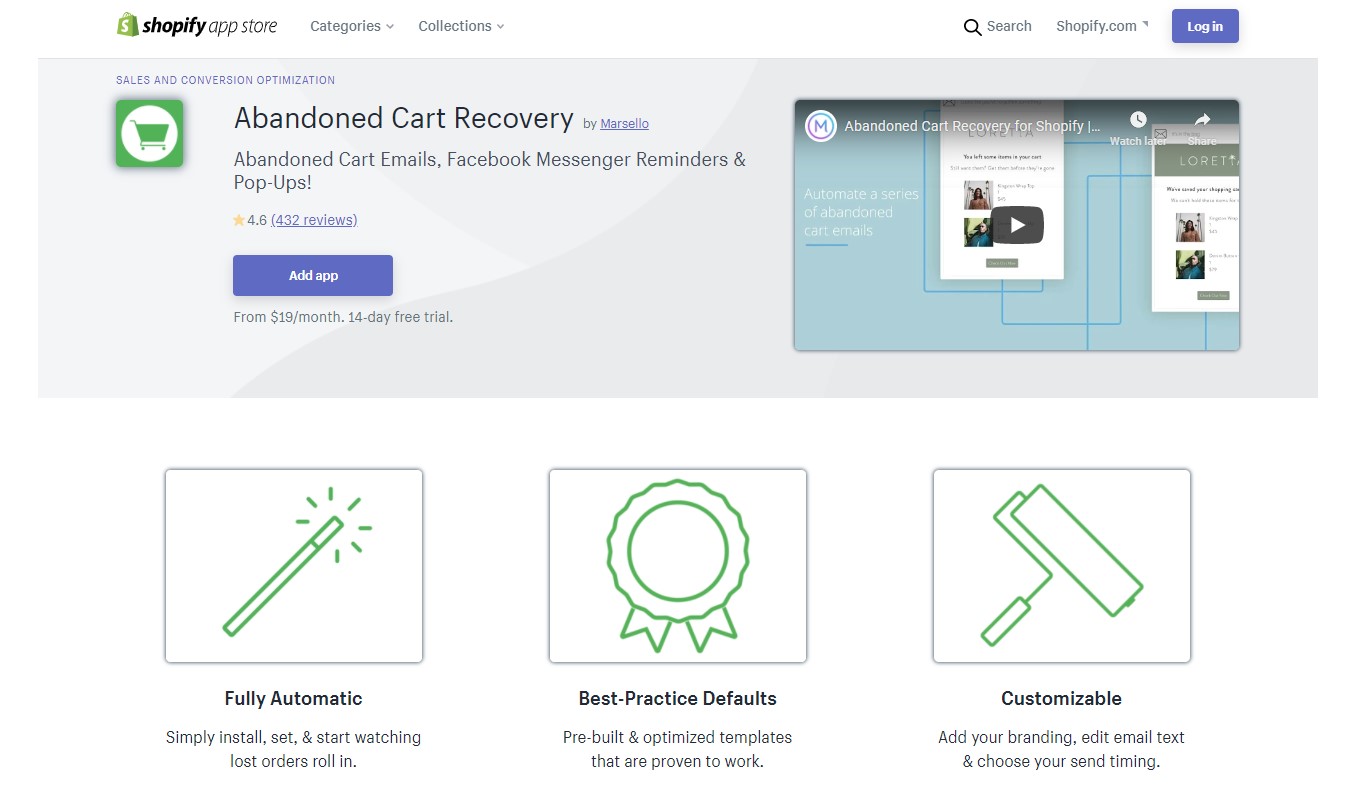Screen dimensions: 1365x794
Task: Click the Best-Practice Defaults heading
Action: 678,699
